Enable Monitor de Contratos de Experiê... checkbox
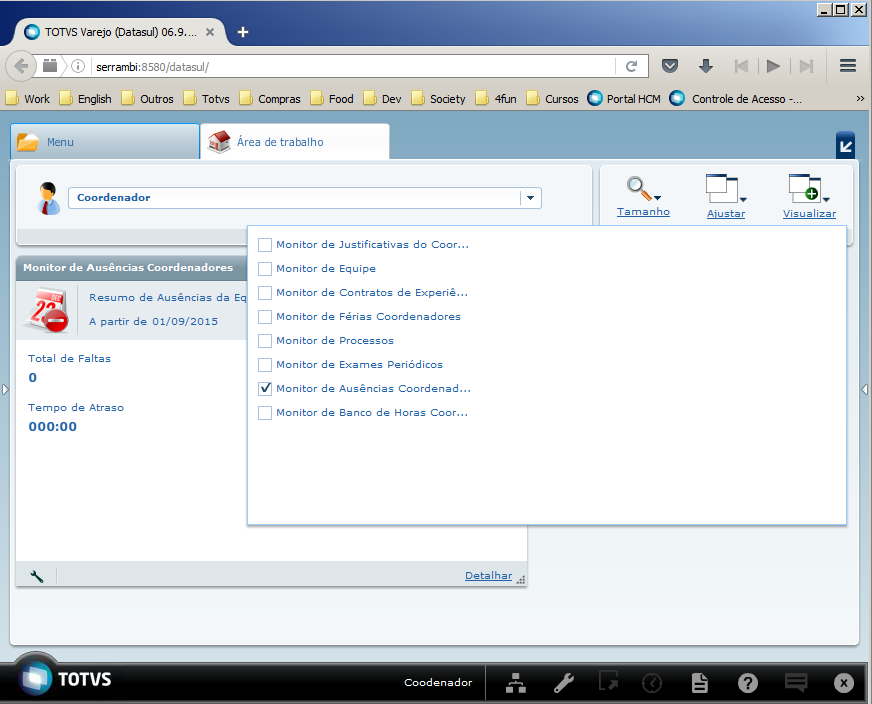 pos(265,292)
